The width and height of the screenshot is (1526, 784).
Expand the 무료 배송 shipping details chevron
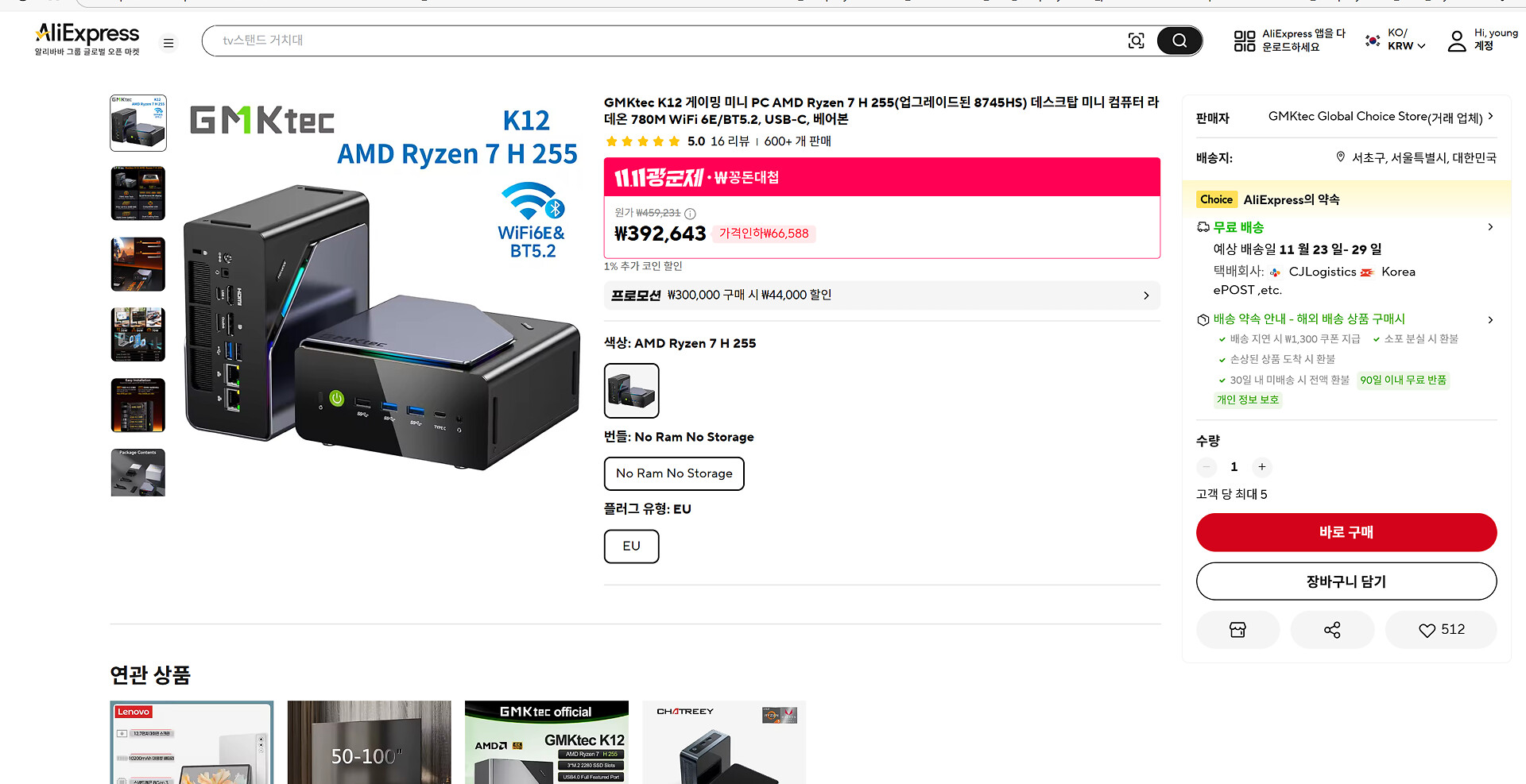[1490, 227]
